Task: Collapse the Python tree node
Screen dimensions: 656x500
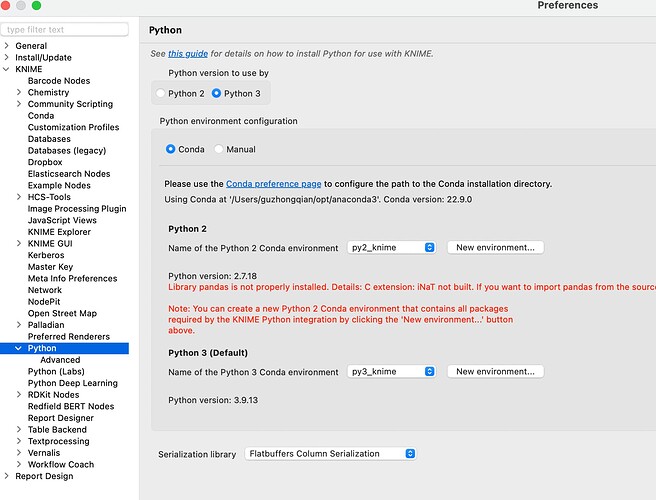Action: (19, 349)
